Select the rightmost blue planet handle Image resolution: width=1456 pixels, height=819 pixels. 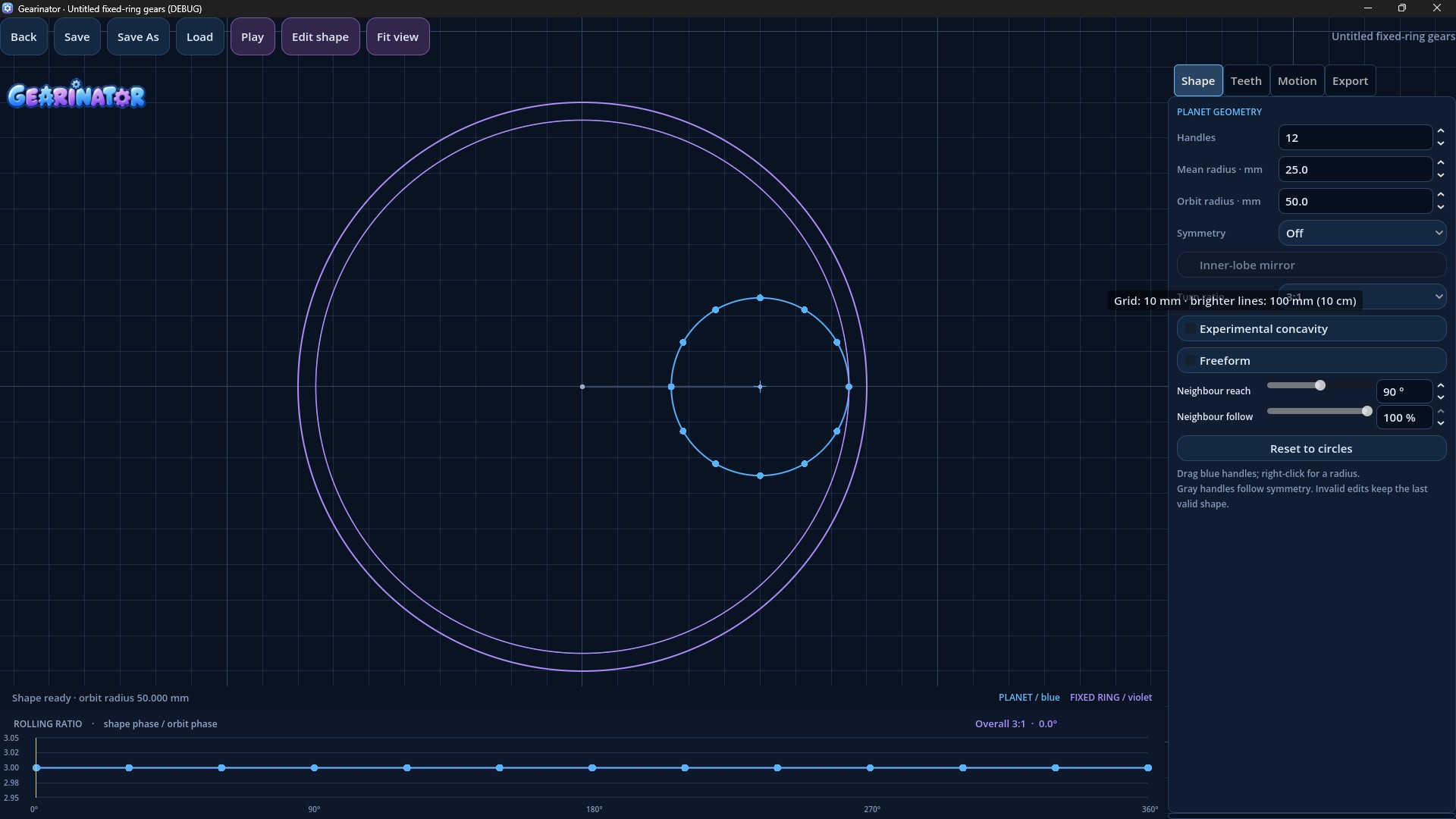pyautogui.click(x=849, y=388)
